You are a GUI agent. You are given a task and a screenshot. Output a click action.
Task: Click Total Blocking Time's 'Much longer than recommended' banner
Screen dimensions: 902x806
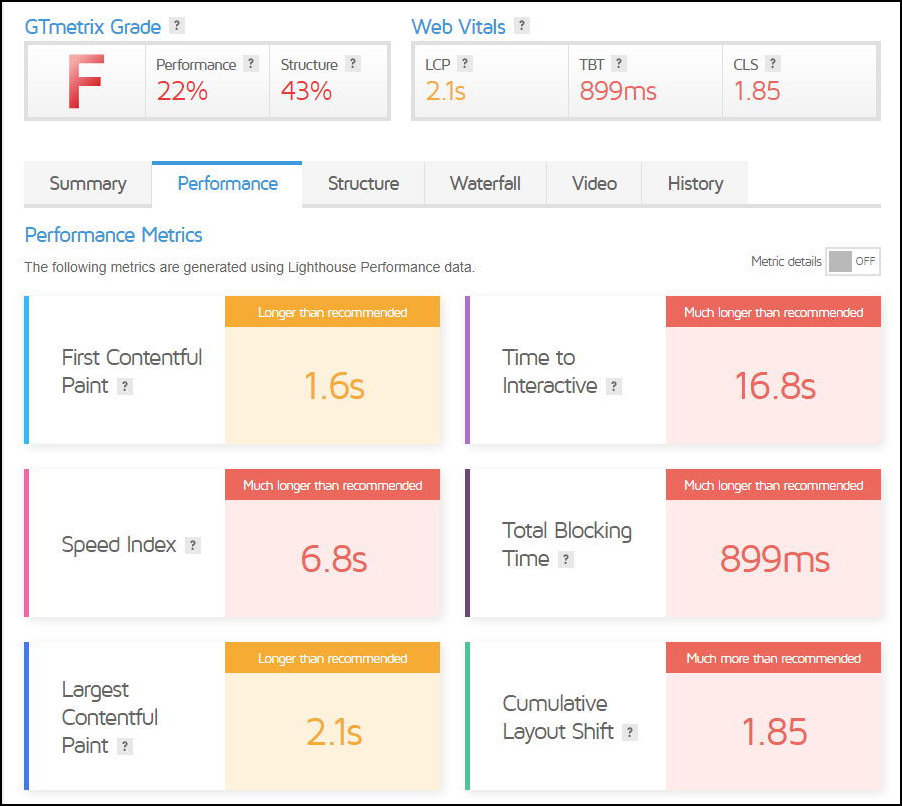(773, 486)
